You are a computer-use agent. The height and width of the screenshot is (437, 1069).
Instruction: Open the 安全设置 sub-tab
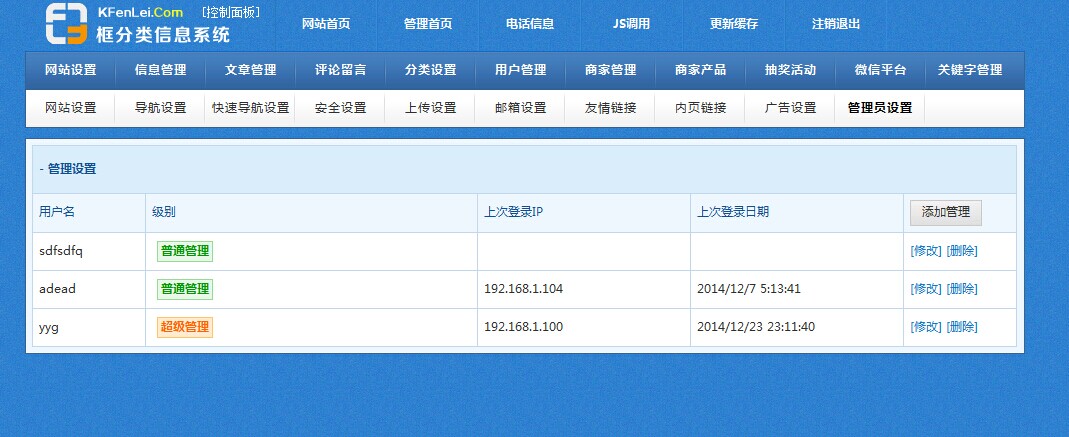coord(340,108)
